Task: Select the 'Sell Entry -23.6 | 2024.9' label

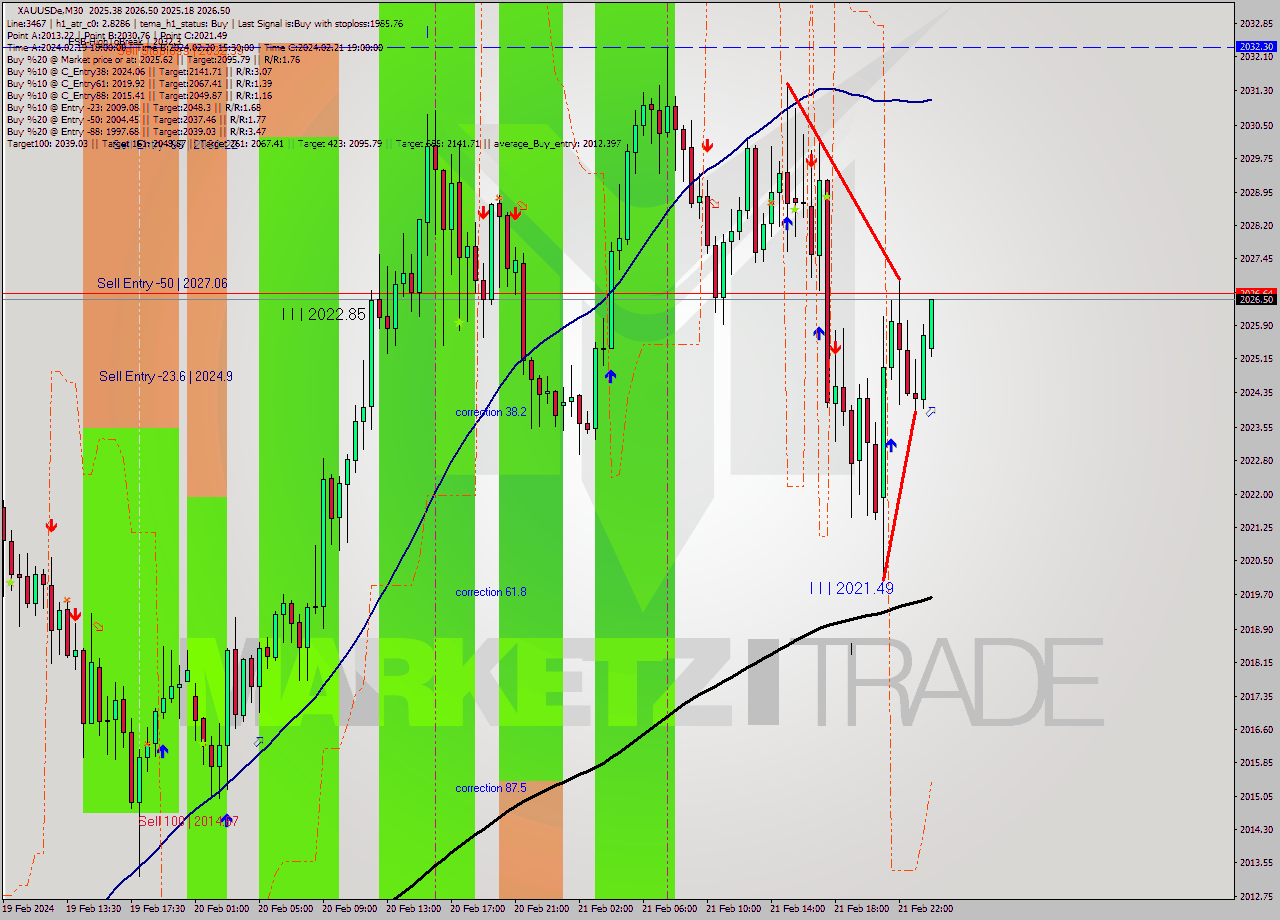Action: (166, 376)
